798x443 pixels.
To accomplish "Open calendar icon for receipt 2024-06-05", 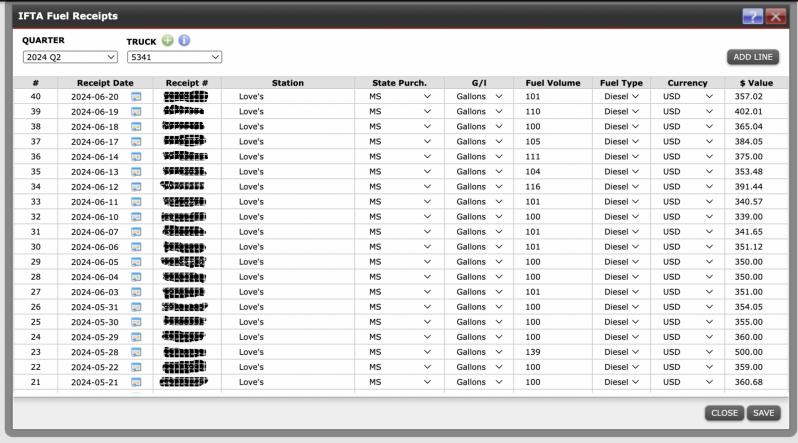I will (136, 262).
